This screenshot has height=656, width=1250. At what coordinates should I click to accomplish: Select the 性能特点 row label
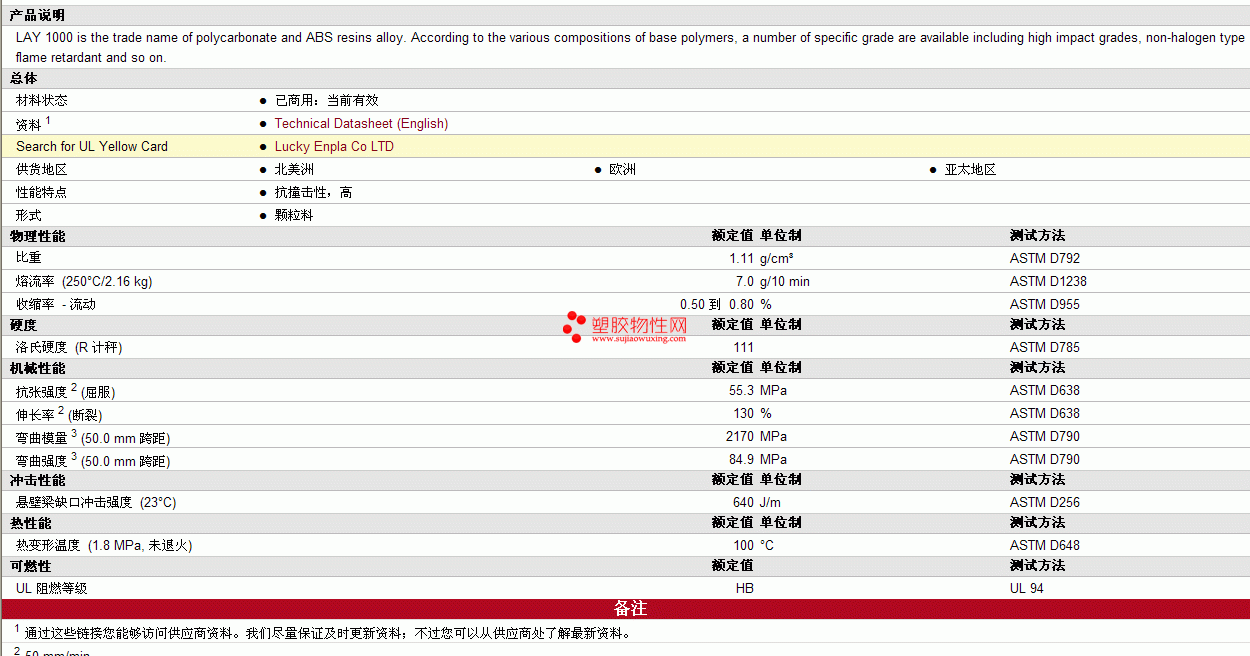point(42,193)
